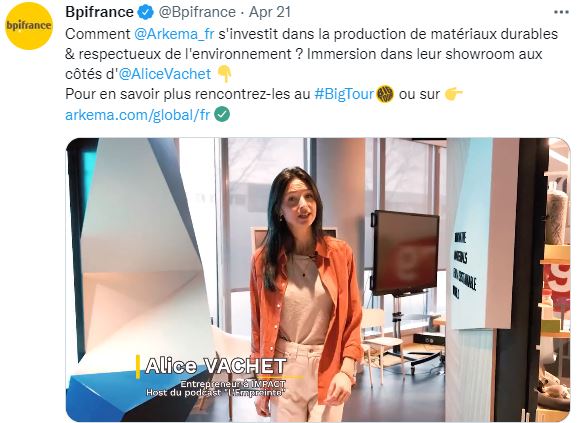Viewport: 582px width, 423px height.
Task: Click the Apr 21 tweet timestamp
Action: (270, 12)
